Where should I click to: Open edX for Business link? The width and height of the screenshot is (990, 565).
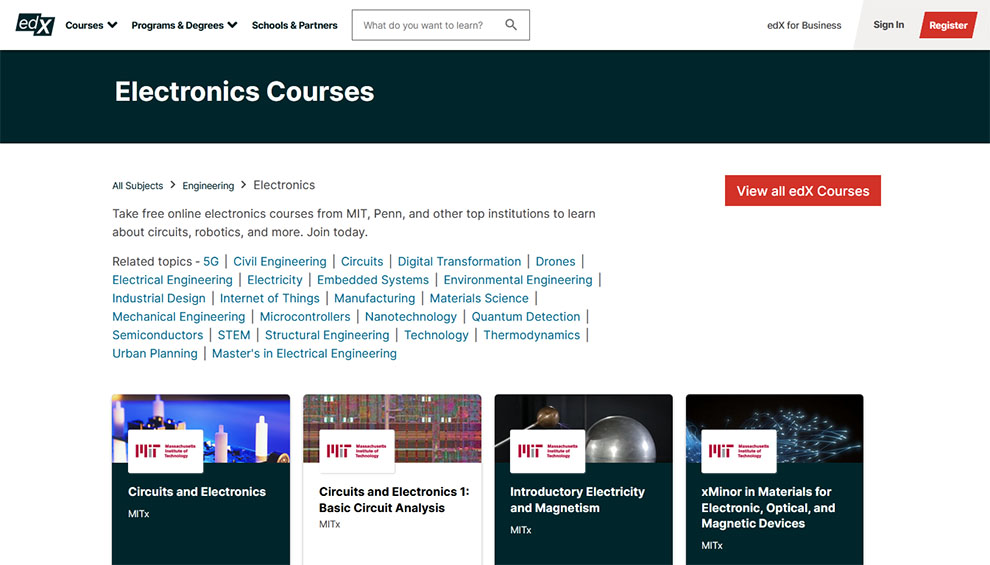pos(804,25)
